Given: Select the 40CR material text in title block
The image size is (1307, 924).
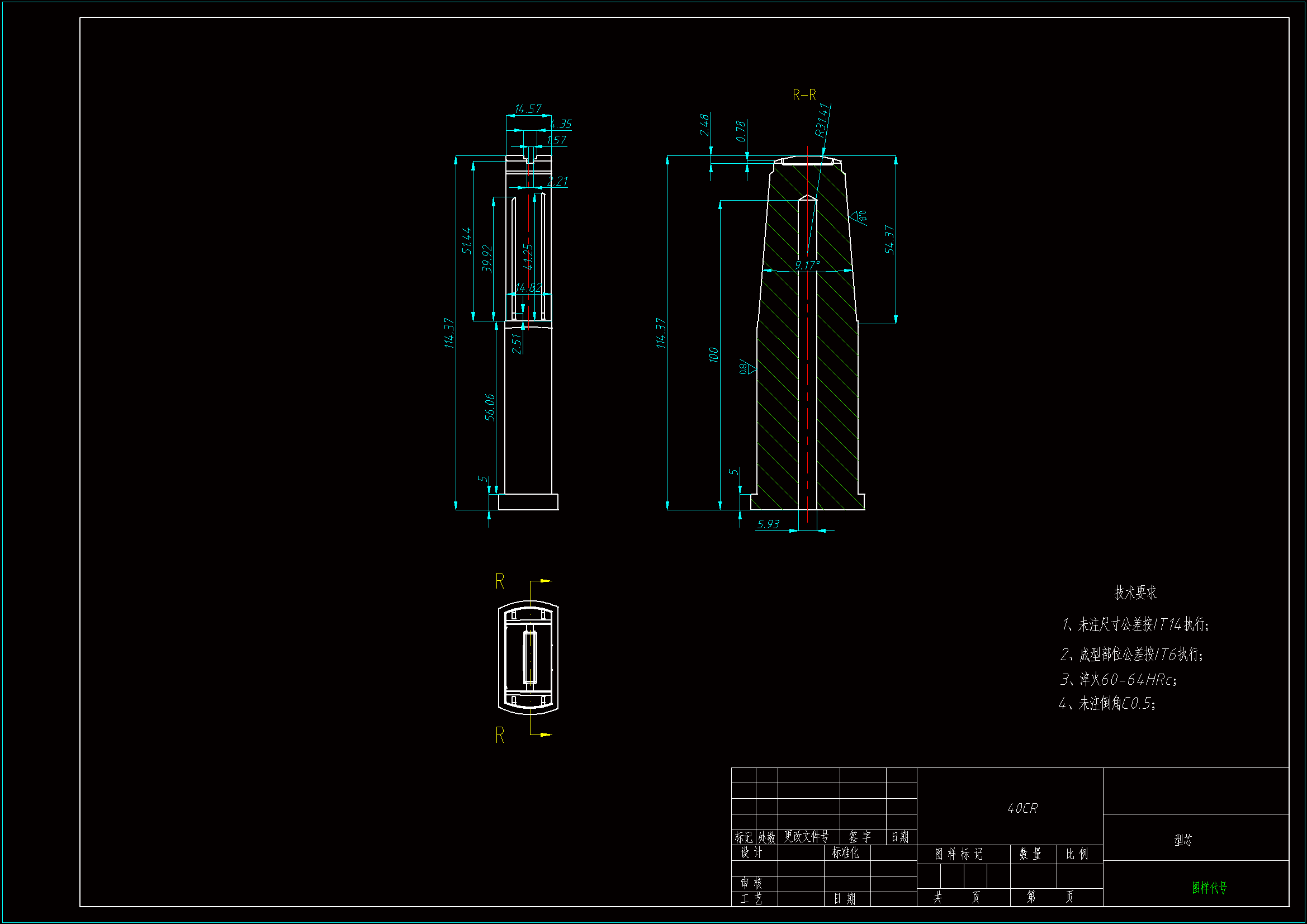Looking at the screenshot, I should pyautogui.click(x=1022, y=808).
